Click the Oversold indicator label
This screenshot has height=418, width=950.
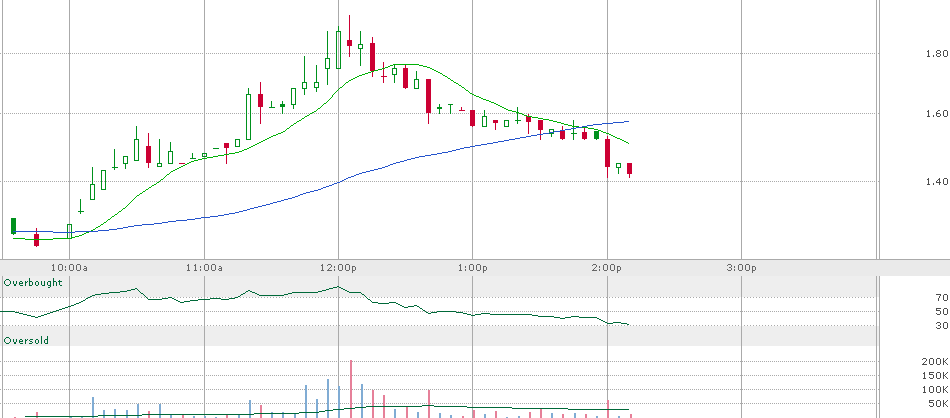point(26,340)
